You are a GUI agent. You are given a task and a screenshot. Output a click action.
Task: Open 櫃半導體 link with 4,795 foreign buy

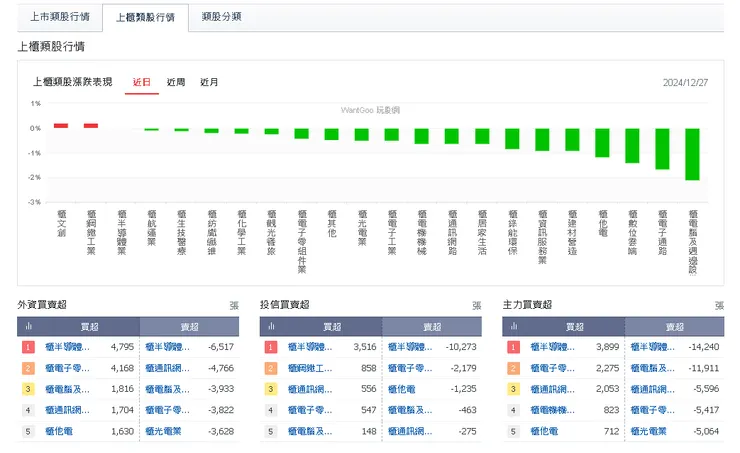coord(67,347)
